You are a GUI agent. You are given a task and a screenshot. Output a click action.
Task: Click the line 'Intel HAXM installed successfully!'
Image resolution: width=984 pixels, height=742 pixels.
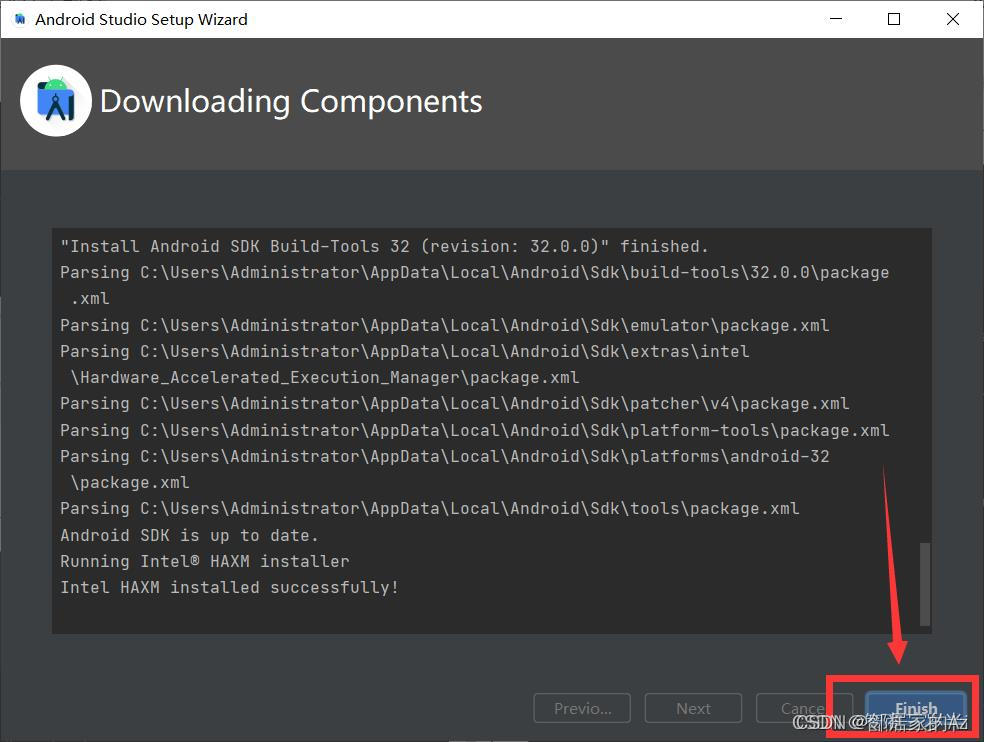[229, 588]
